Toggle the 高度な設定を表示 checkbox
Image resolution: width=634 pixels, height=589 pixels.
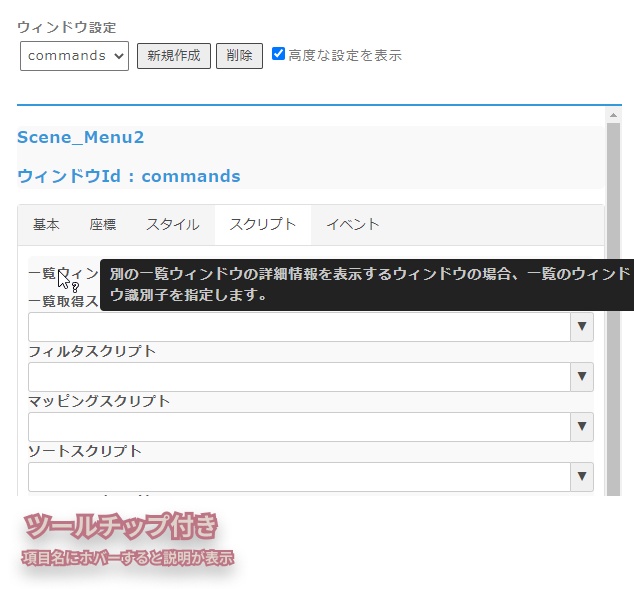pyautogui.click(x=278, y=54)
